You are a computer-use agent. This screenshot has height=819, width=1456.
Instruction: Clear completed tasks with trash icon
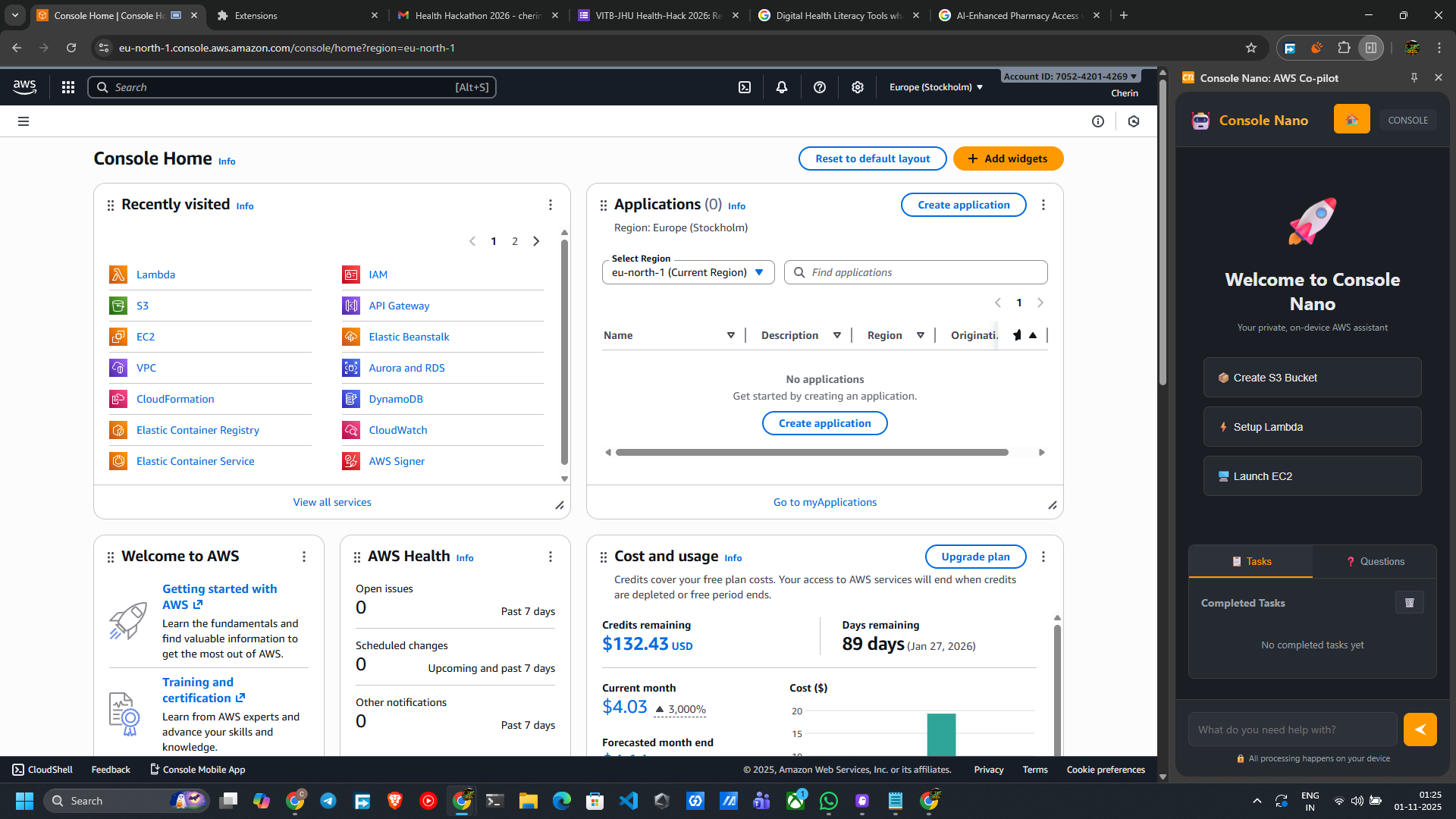coord(1409,603)
